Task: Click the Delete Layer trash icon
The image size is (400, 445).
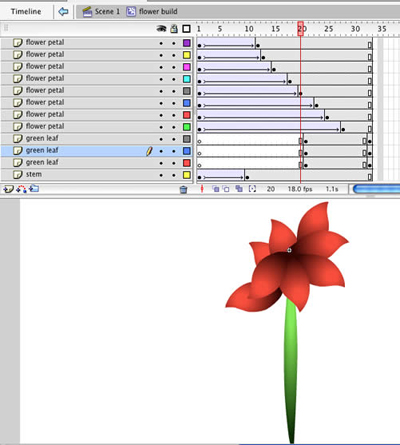Action: pyautogui.click(x=183, y=190)
